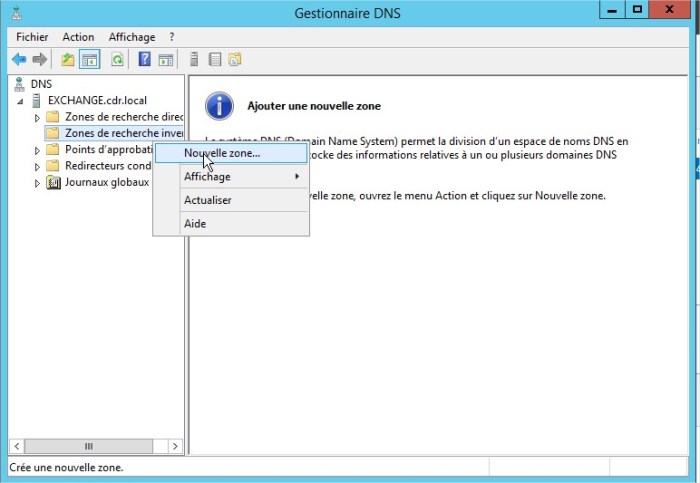Open the ? help menu
The image size is (700, 483).
(172, 37)
